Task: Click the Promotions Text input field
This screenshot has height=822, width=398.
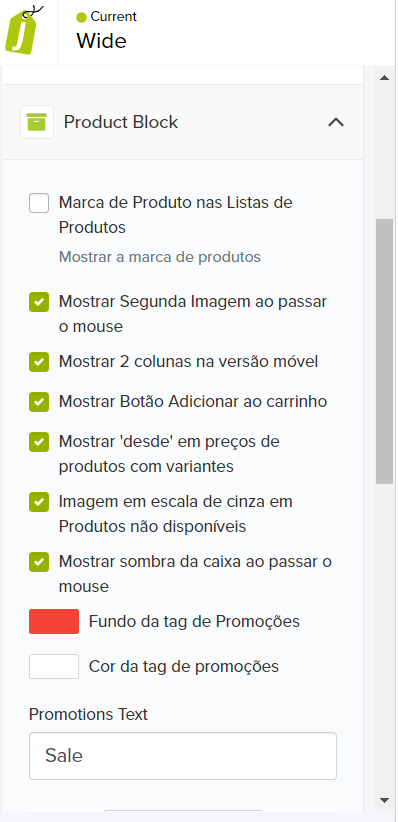Action: click(182, 756)
